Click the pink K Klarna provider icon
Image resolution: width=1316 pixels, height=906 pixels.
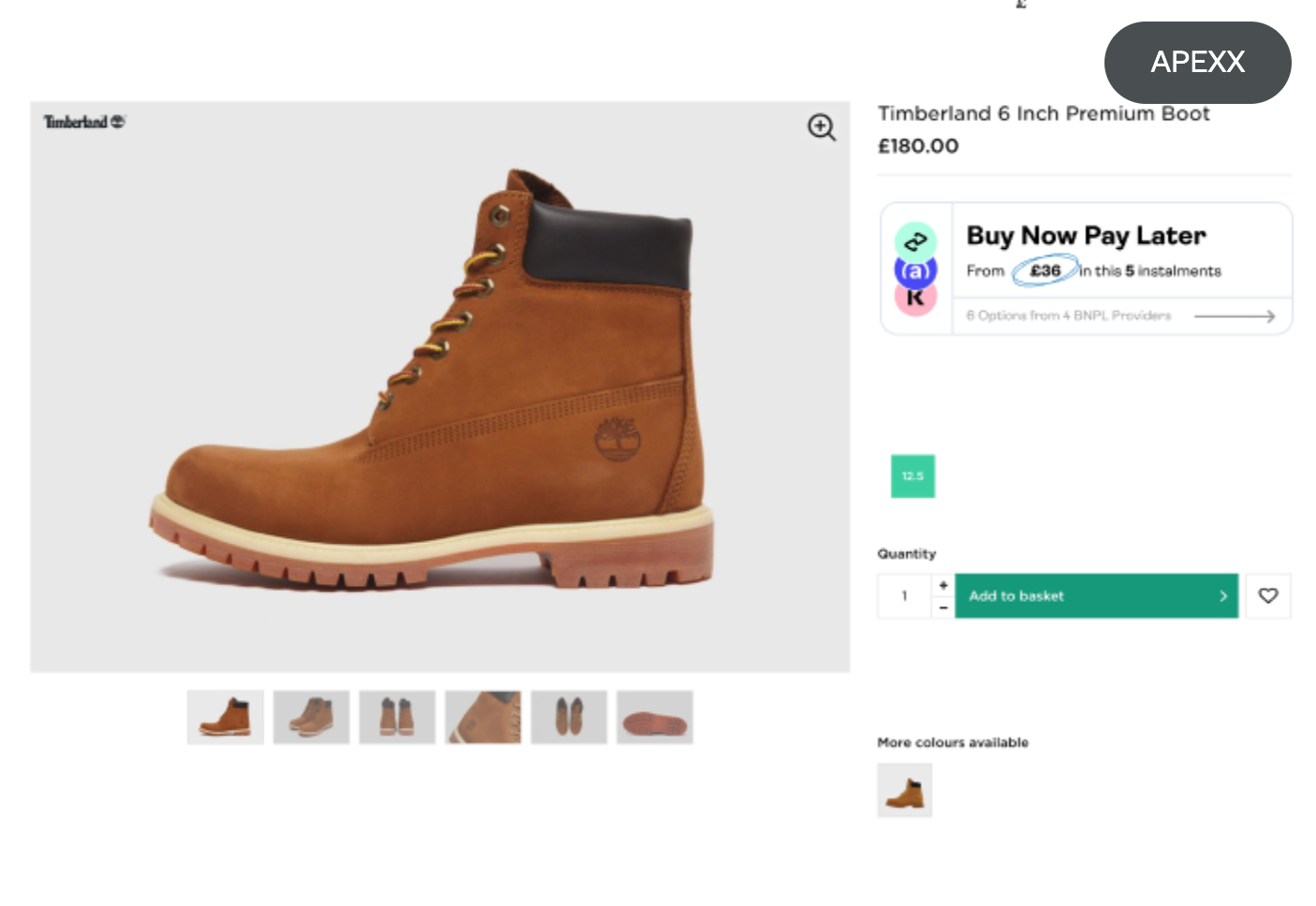coord(915,299)
